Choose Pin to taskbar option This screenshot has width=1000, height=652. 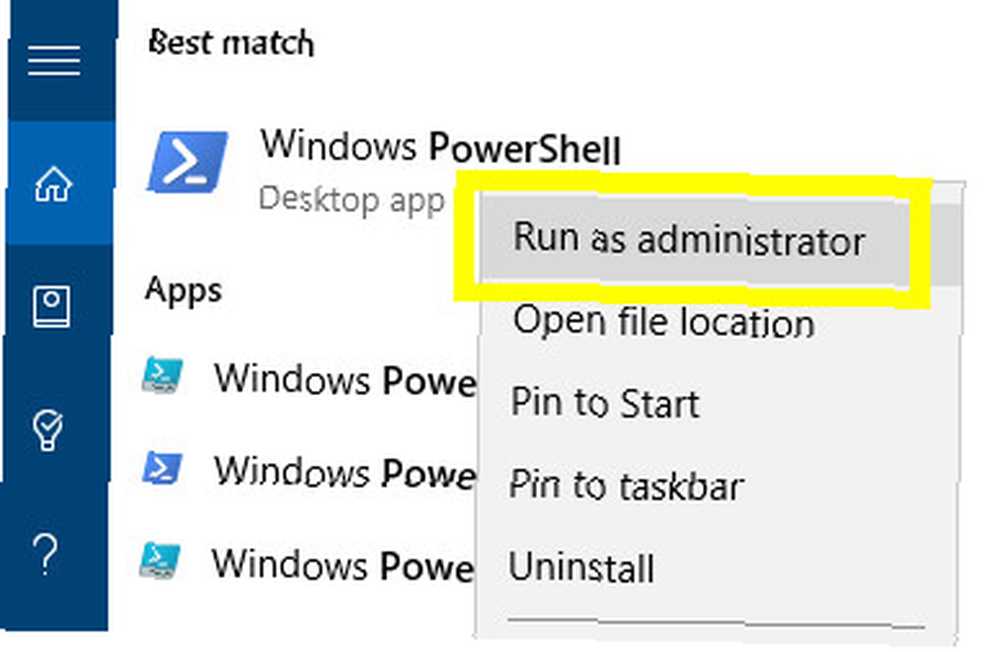click(626, 486)
